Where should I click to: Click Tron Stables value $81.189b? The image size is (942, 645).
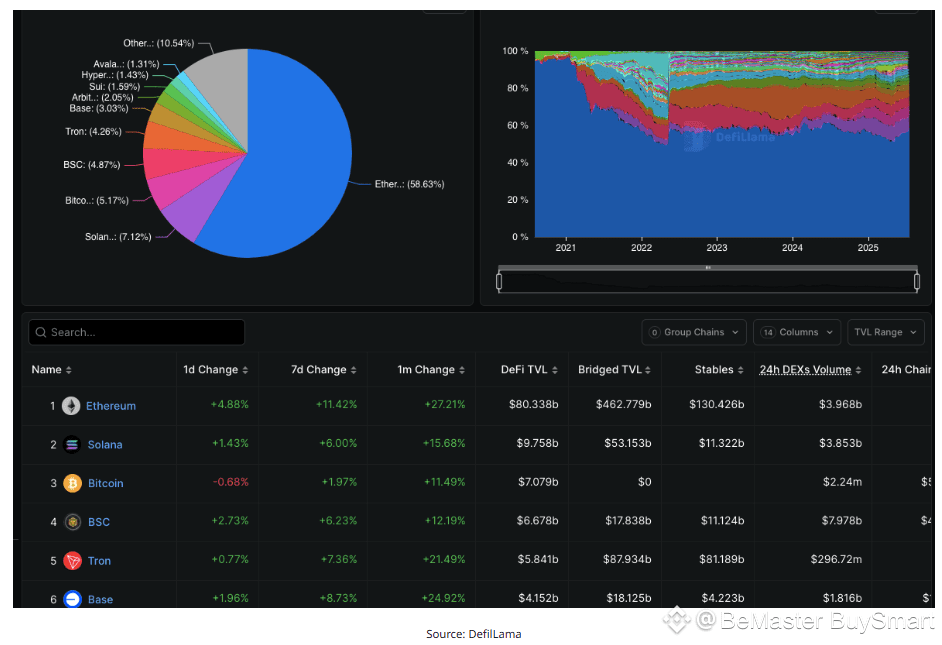(x=722, y=559)
